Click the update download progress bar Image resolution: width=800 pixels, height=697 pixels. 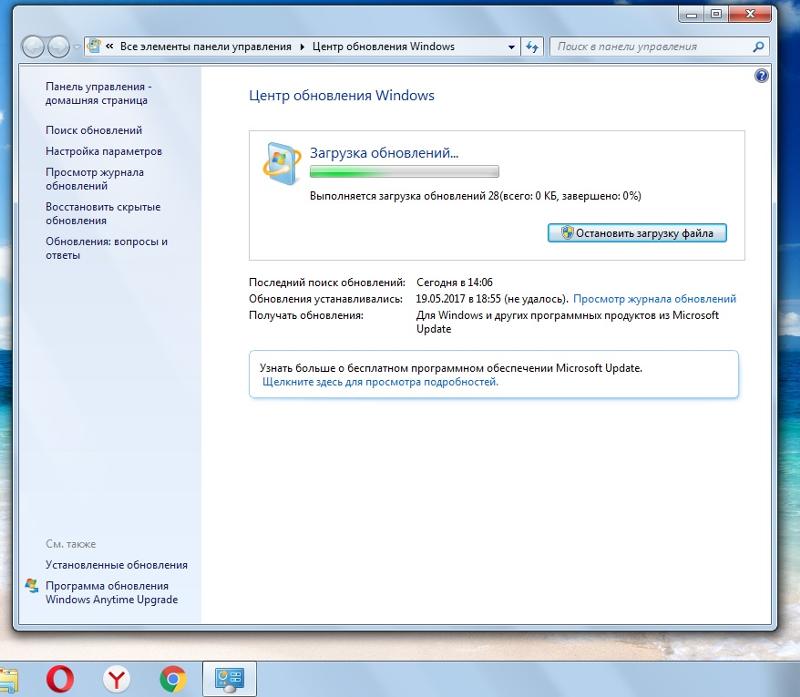404,171
